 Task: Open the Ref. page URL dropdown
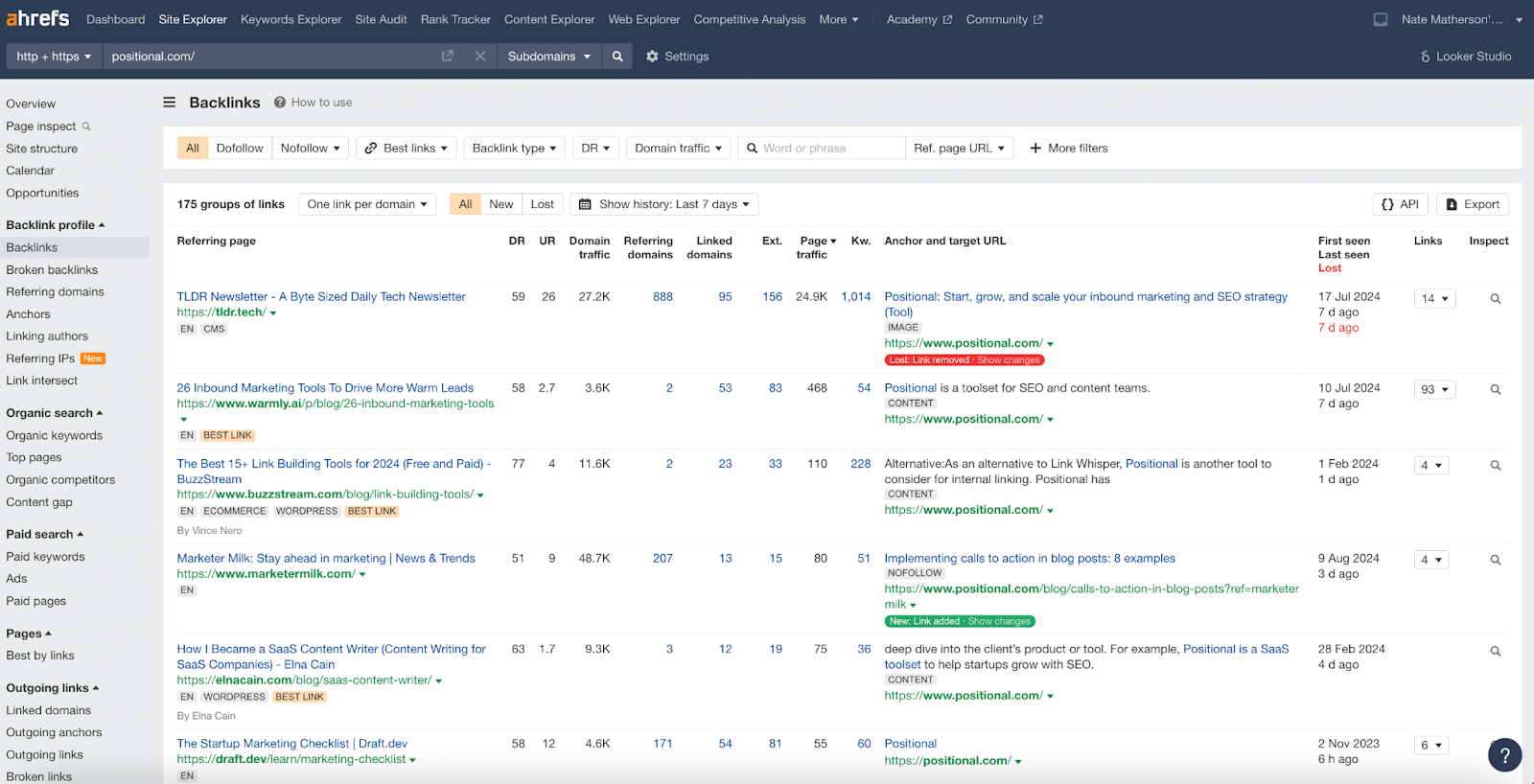click(x=960, y=149)
